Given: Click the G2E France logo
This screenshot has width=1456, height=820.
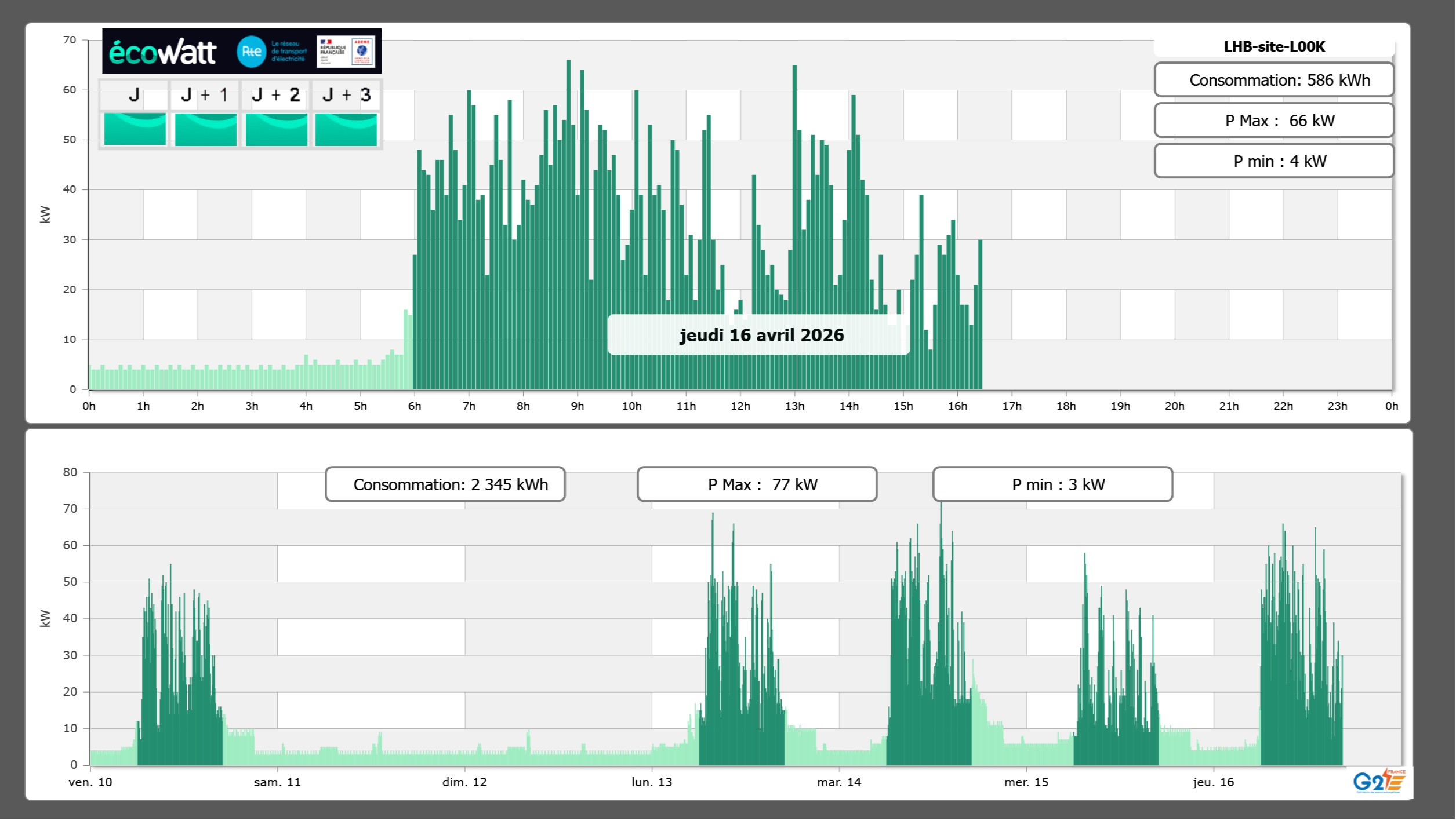Looking at the screenshot, I should click(x=1379, y=781).
